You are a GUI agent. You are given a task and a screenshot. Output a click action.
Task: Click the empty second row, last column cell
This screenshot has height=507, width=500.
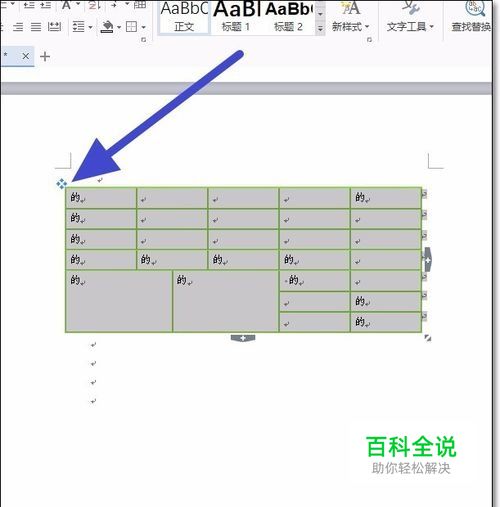coord(385,219)
